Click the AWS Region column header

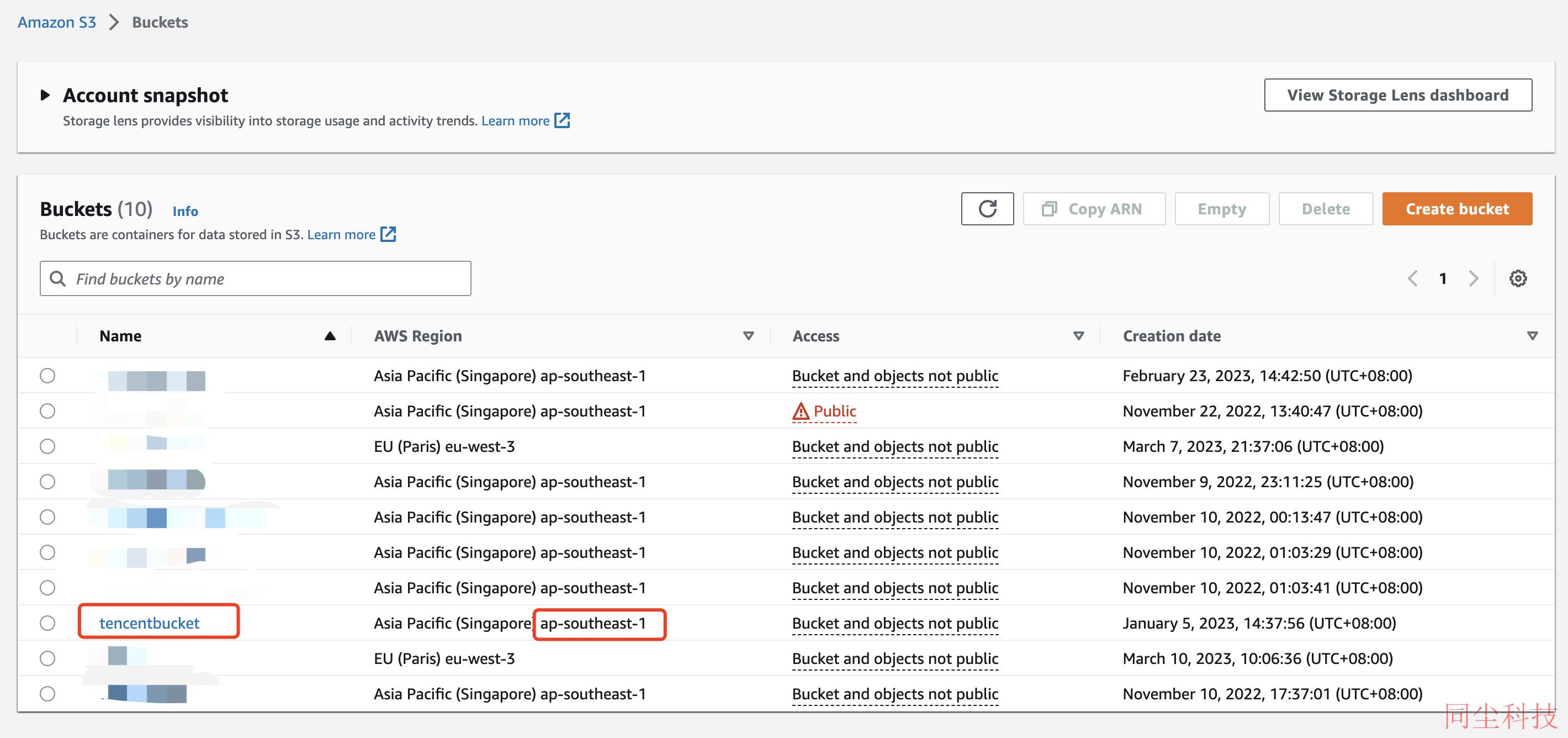pyautogui.click(x=418, y=336)
